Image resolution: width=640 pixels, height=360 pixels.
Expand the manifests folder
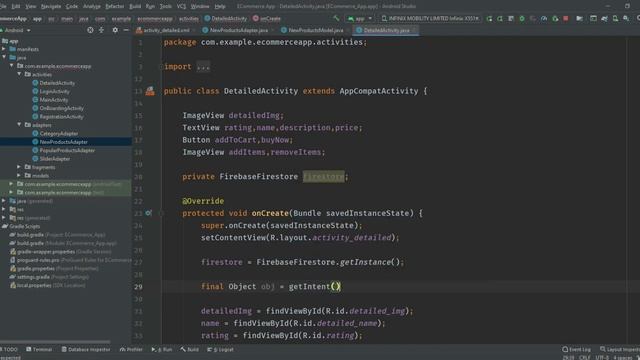tap(4, 49)
